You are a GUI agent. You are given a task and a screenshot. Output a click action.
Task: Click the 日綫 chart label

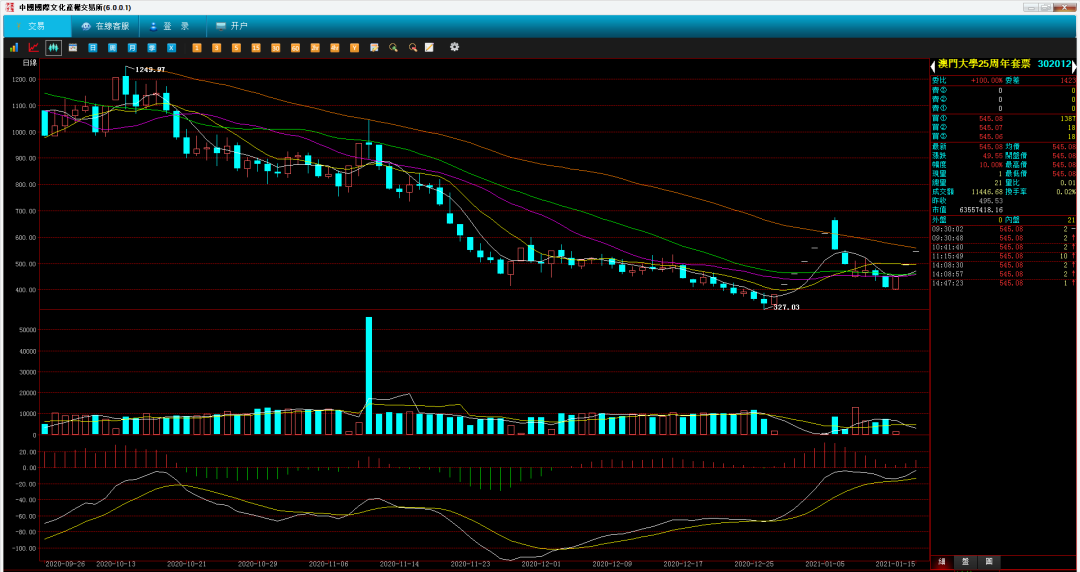30,63
